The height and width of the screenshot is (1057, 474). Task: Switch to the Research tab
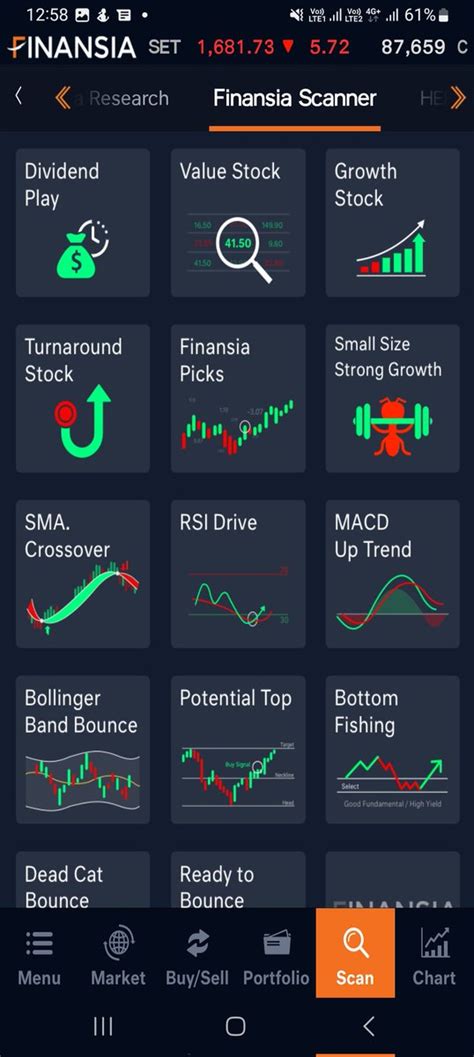click(x=123, y=98)
